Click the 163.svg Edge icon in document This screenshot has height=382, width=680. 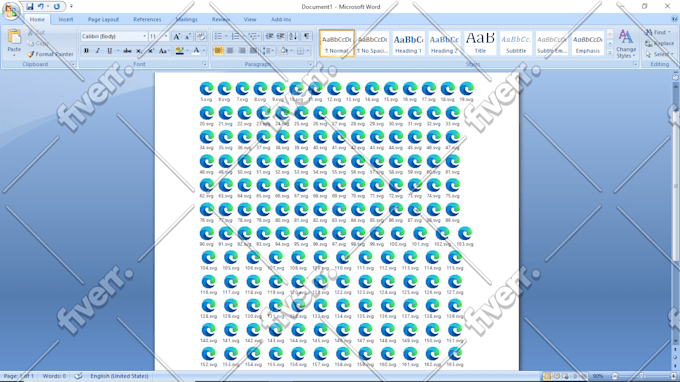pyautogui.click(x=454, y=354)
